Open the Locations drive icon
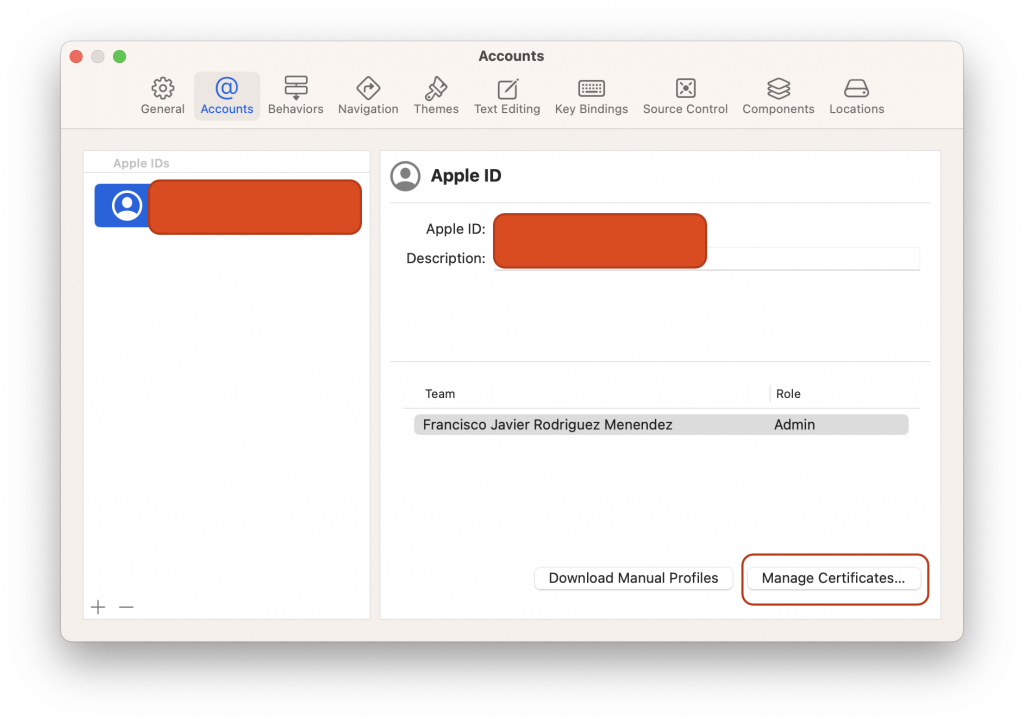The height and width of the screenshot is (722, 1024). 856,89
